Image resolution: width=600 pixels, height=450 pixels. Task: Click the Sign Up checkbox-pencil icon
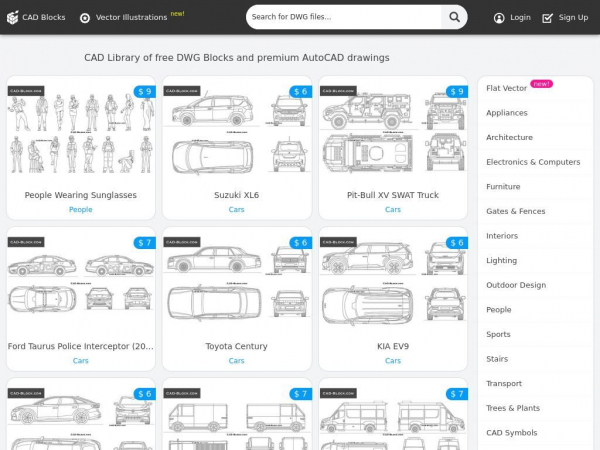point(548,18)
